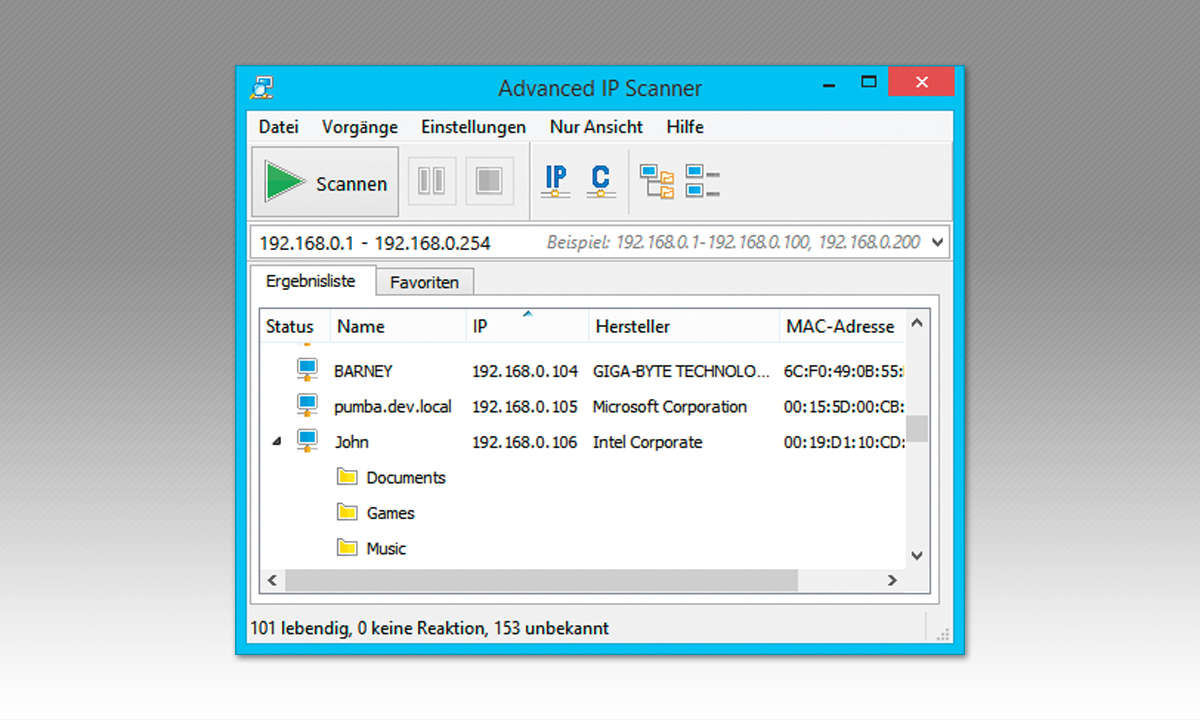Click the horizontal scrollbar left arrow
The height and width of the screenshot is (720, 1200).
tap(272, 580)
